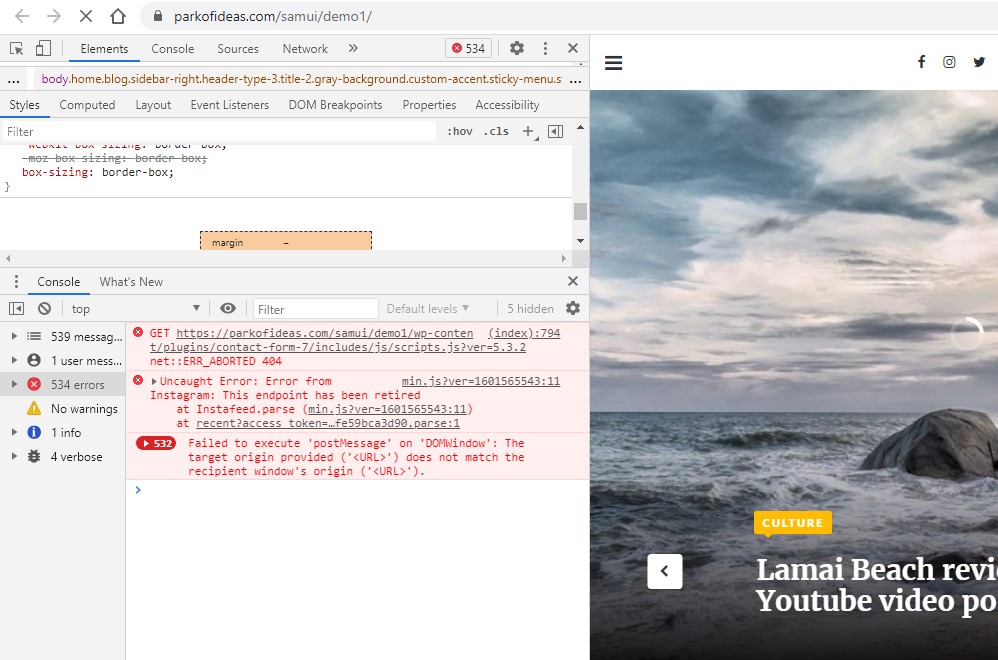Select the Computed styles tab
The image size is (998, 660).
pyautogui.click(x=87, y=105)
